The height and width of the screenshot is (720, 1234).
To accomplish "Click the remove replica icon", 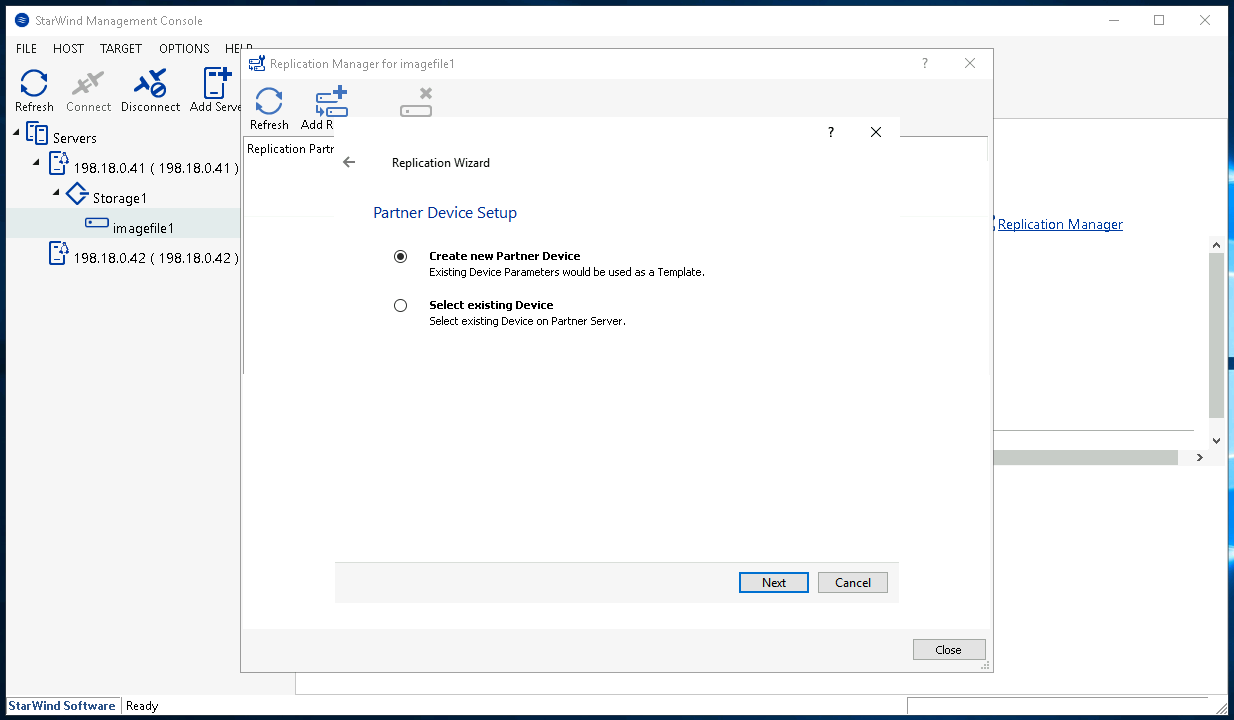I will 416,103.
